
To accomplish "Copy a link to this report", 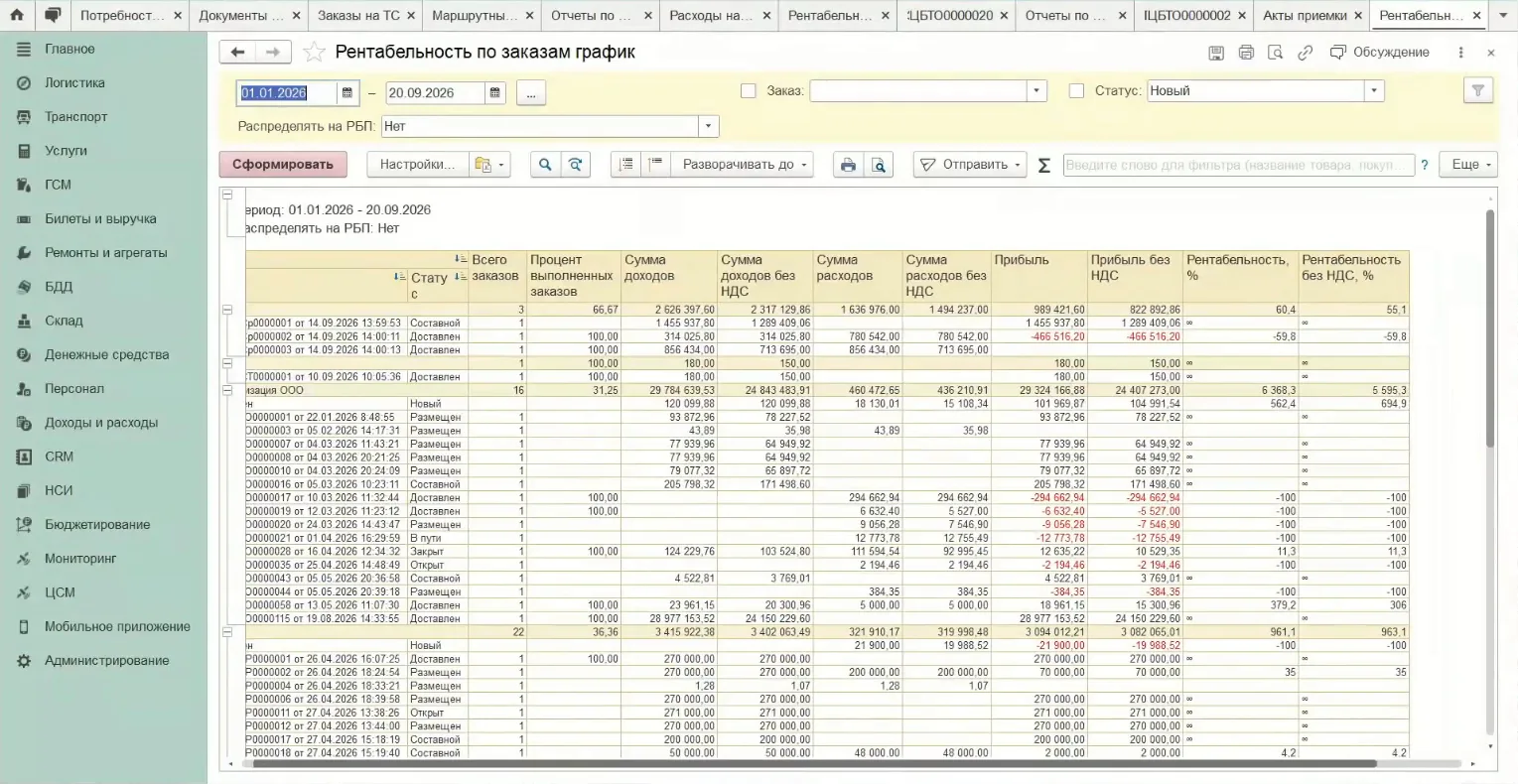I will tap(1306, 53).
